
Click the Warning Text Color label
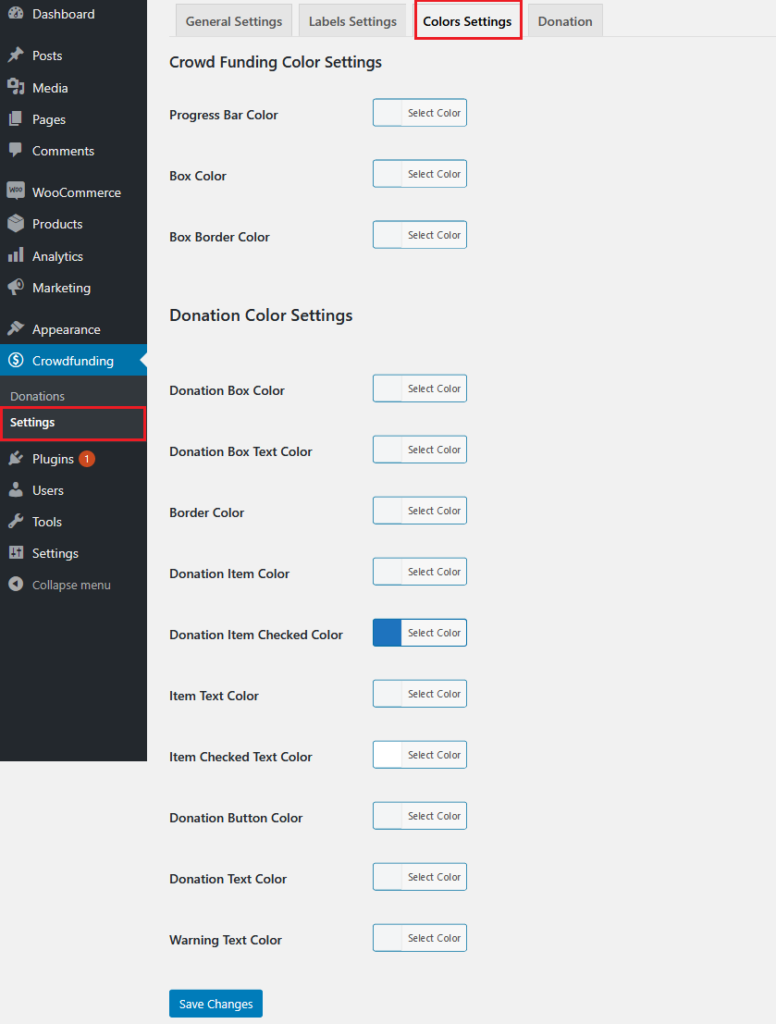click(x=225, y=940)
